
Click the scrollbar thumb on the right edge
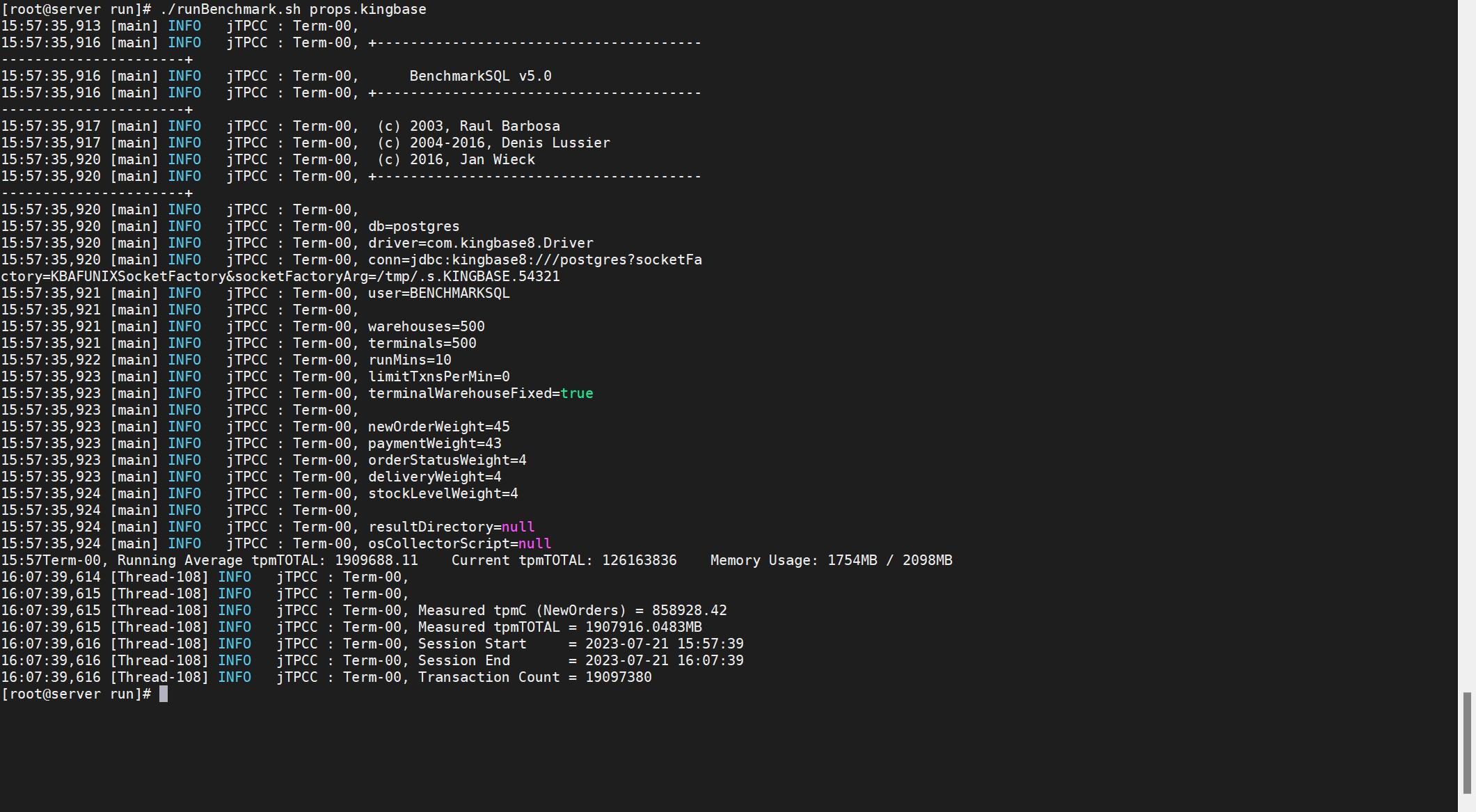(x=1466, y=741)
